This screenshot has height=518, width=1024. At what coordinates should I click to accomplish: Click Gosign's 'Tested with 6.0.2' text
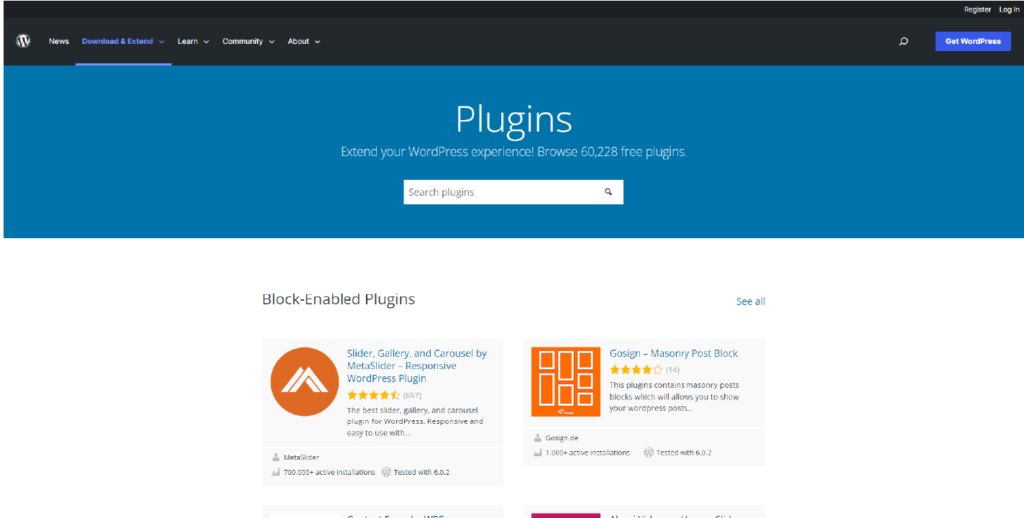(x=684, y=452)
